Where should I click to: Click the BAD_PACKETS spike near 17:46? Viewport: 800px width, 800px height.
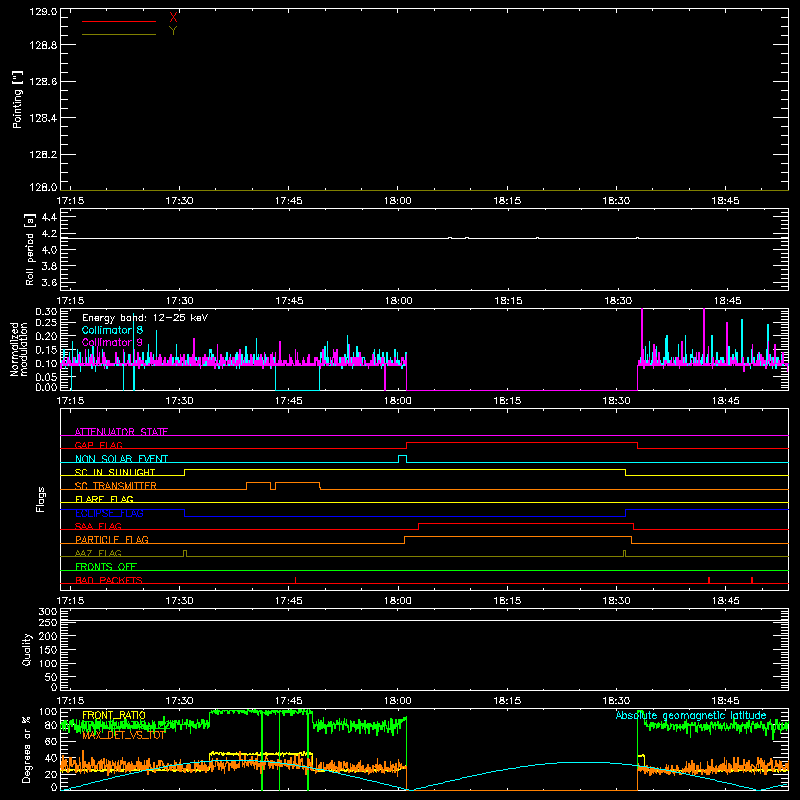[x=295, y=580]
